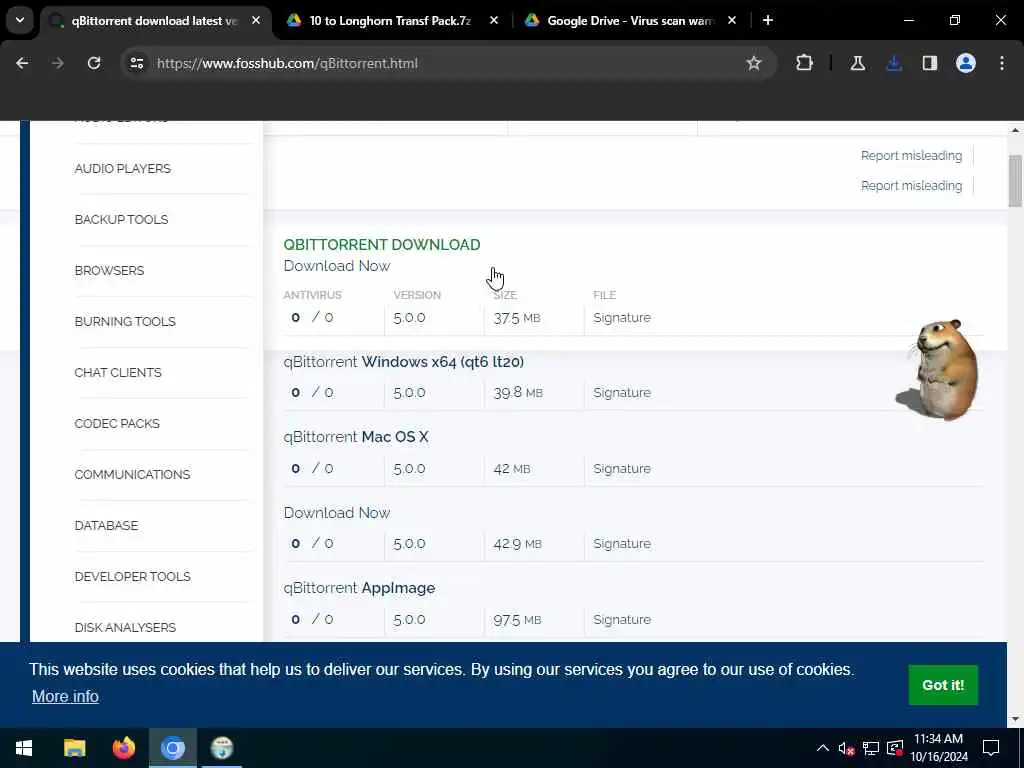Launch Firefox from the taskbar
This screenshot has width=1024, height=768.
[123, 748]
